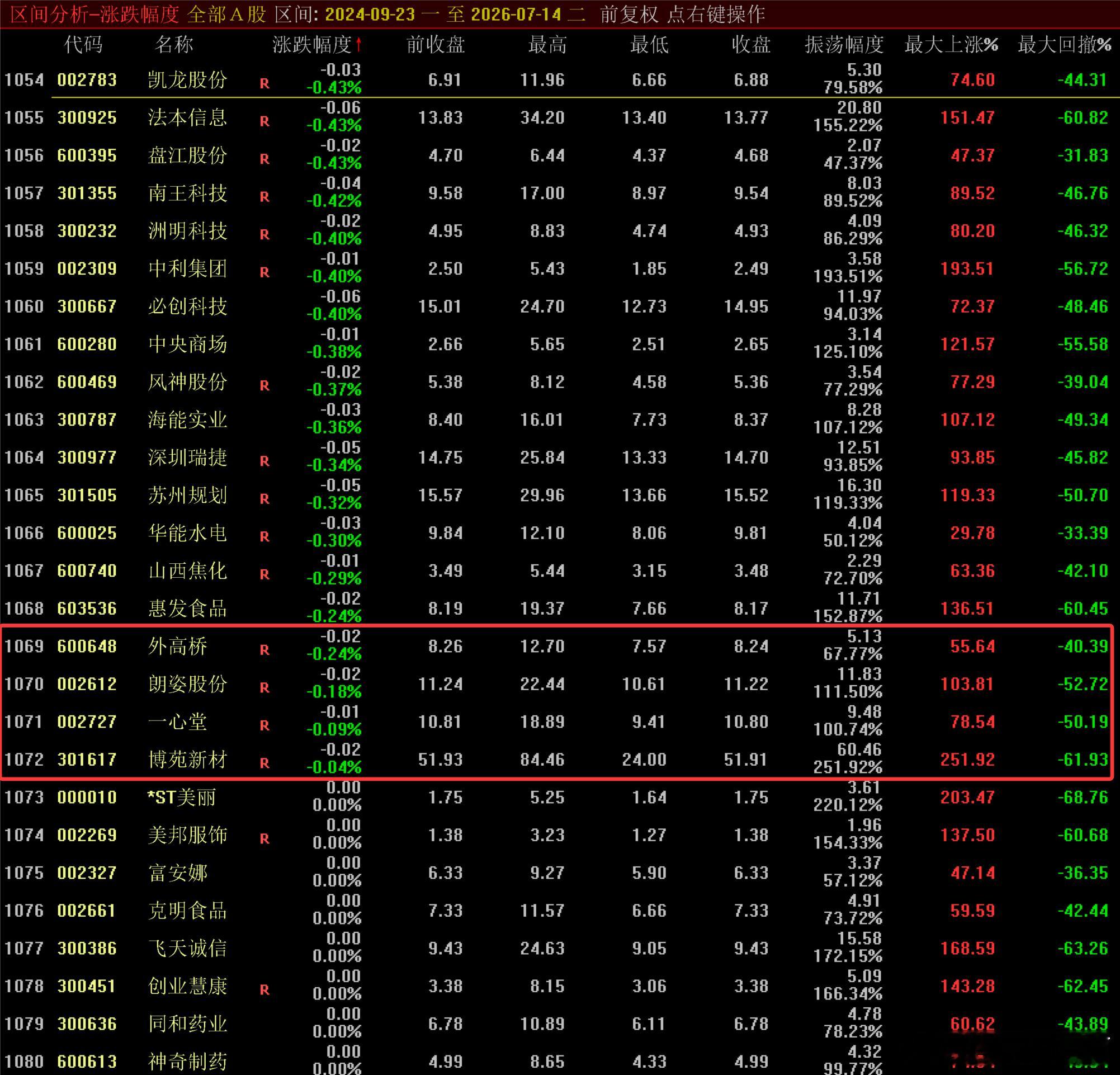Click the red R marker for 苏州规划
Viewport: 1120px width, 1075px height.
click(x=264, y=498)
